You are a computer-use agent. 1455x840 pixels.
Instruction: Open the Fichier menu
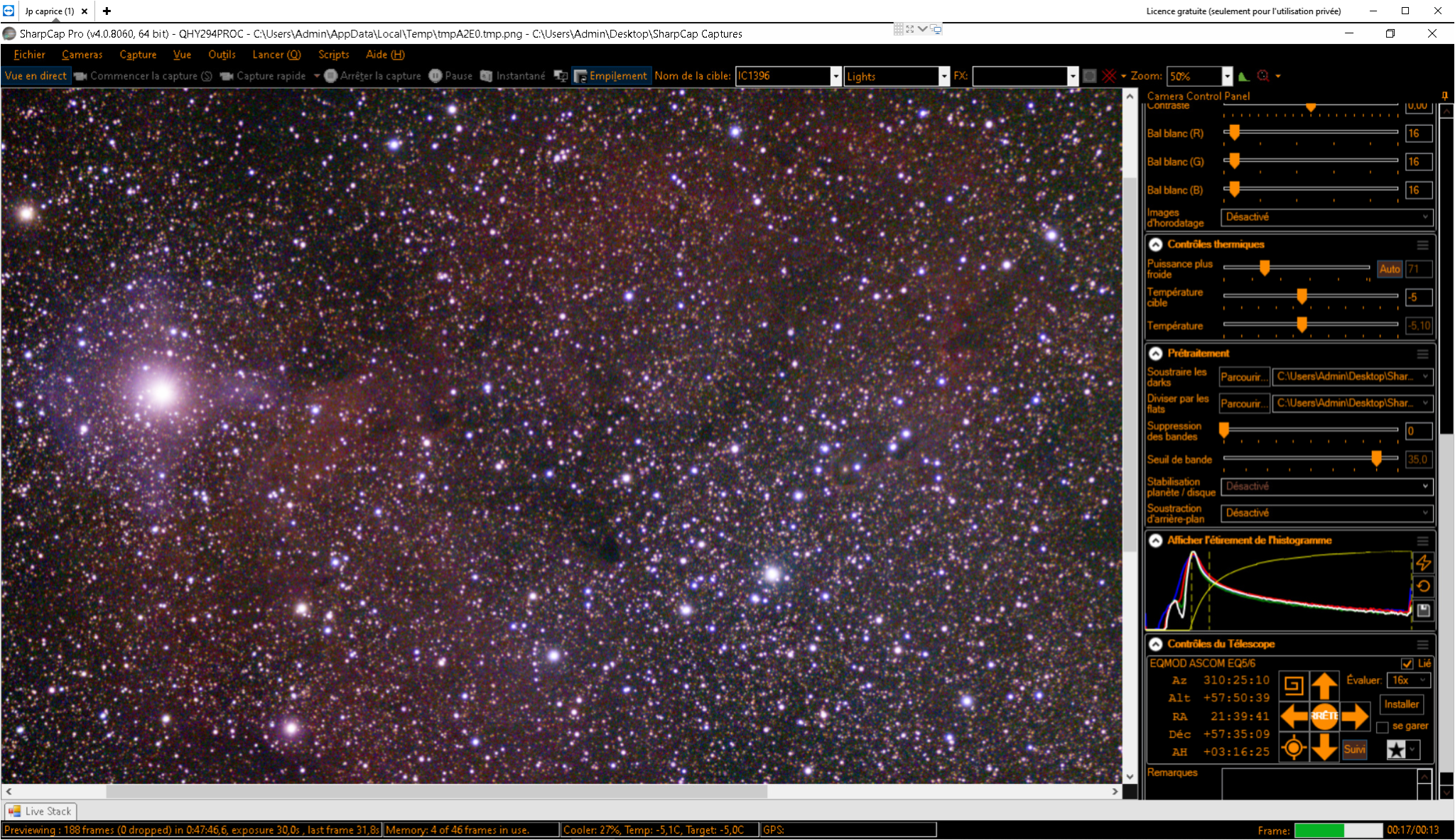(x=29, y=55)
